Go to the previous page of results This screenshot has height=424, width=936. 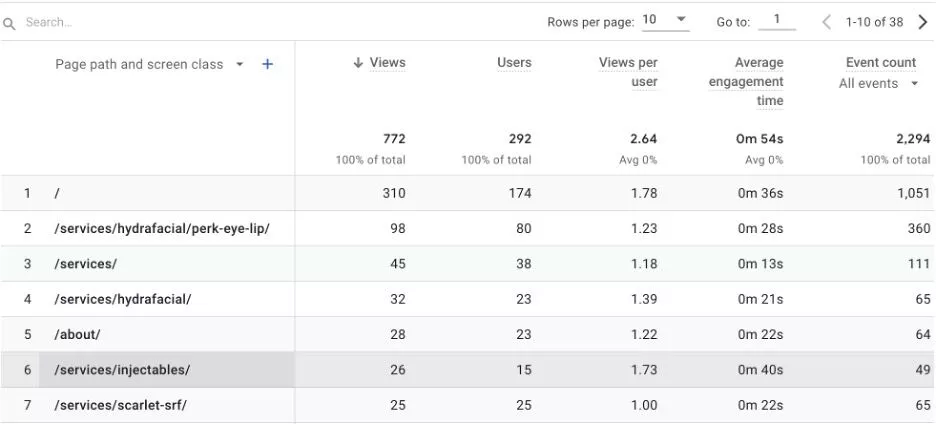[x=826, y=21]
